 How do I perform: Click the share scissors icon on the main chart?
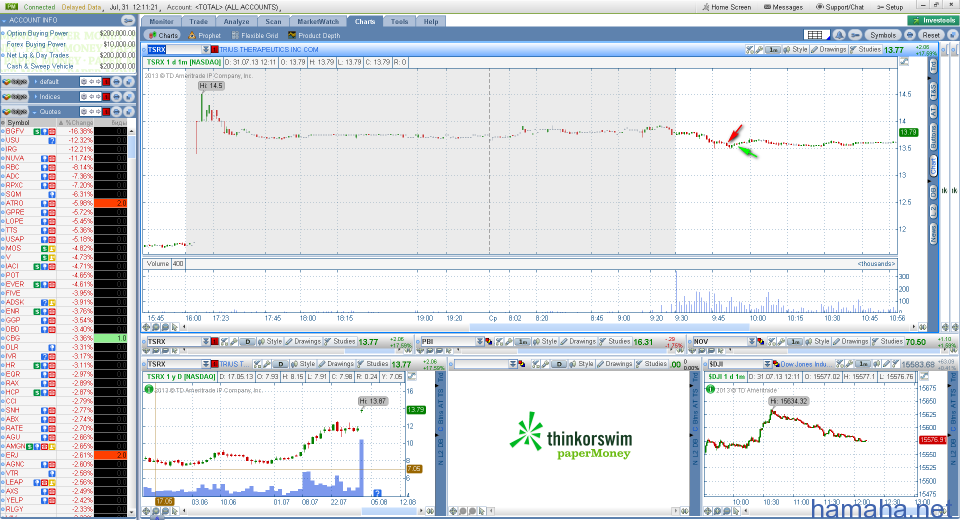pyautogui.click(x=749, y=50)
